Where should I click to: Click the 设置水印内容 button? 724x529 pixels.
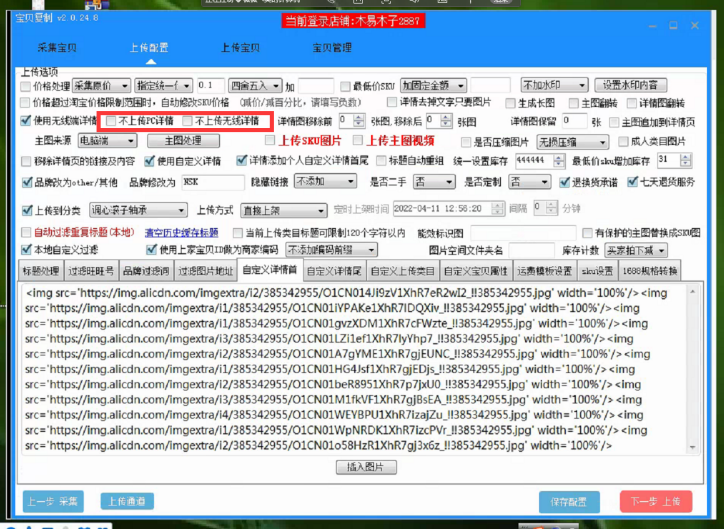(x=631, y=85)
